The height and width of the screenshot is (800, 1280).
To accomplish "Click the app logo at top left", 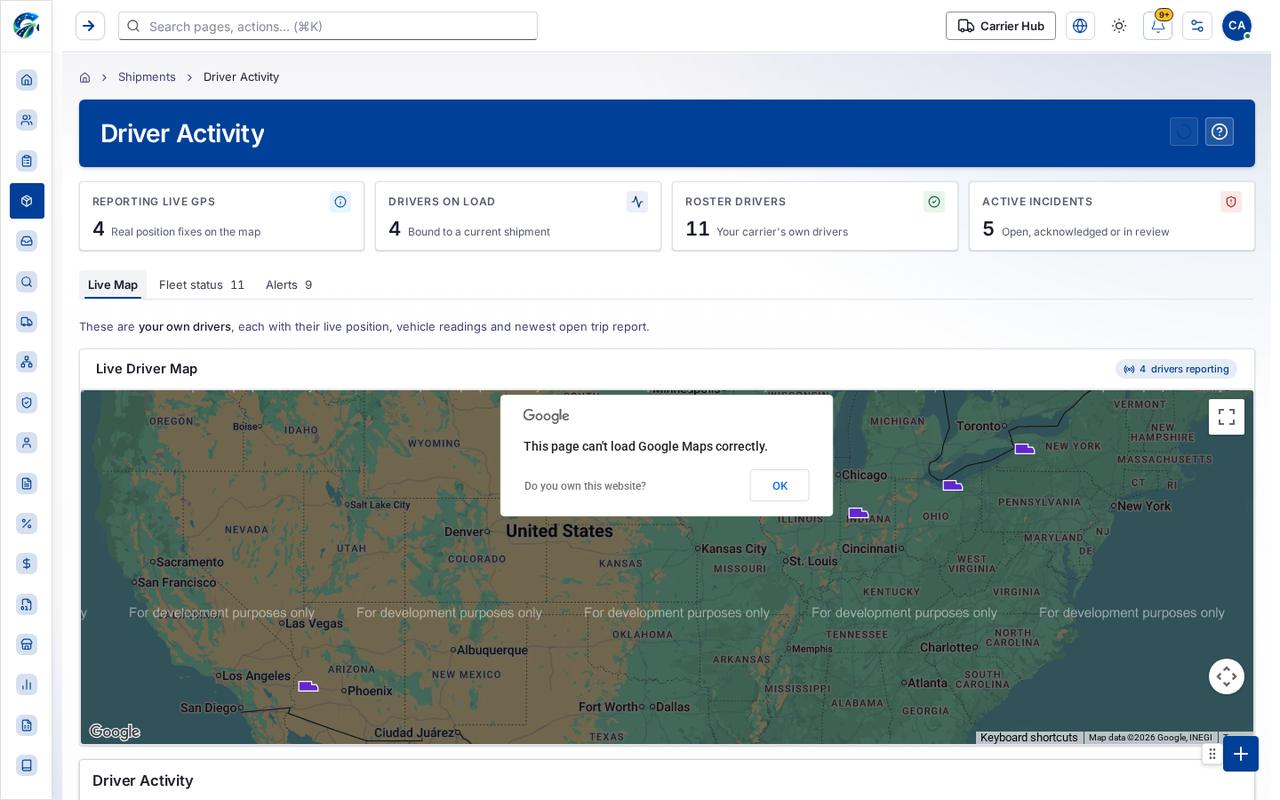I will pyautogui.click(x=26, y=26).
